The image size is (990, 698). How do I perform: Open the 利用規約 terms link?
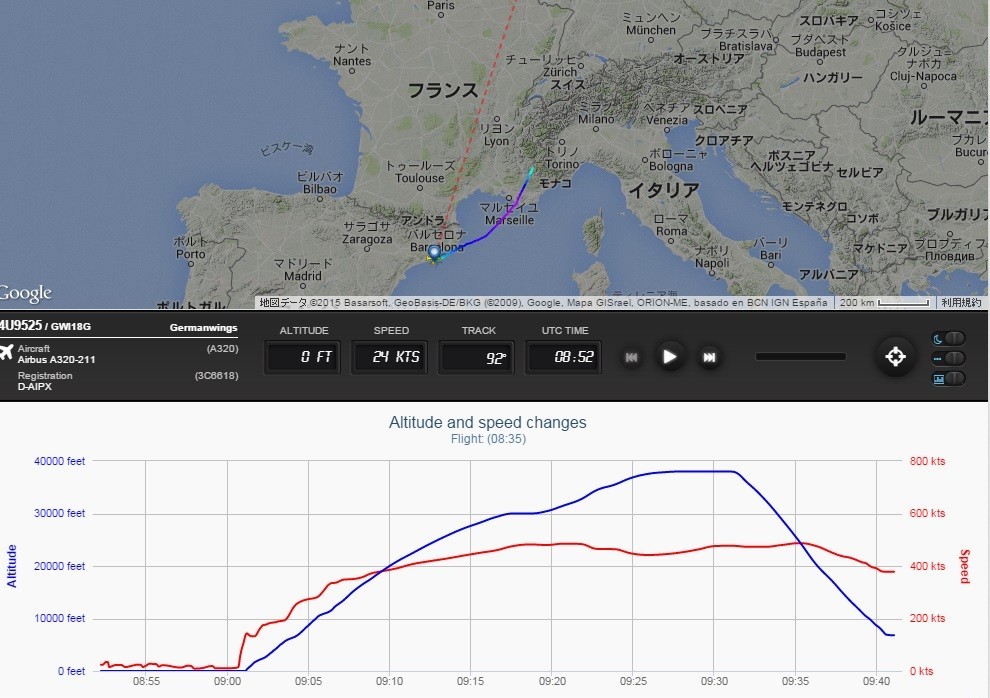(x=960, y=302)
